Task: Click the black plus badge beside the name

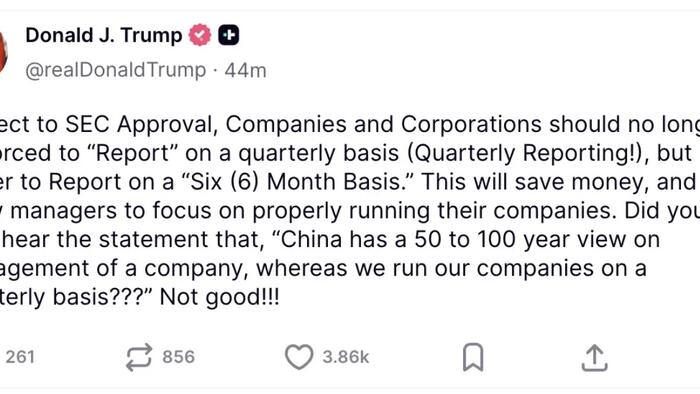Action: [229, 35]
